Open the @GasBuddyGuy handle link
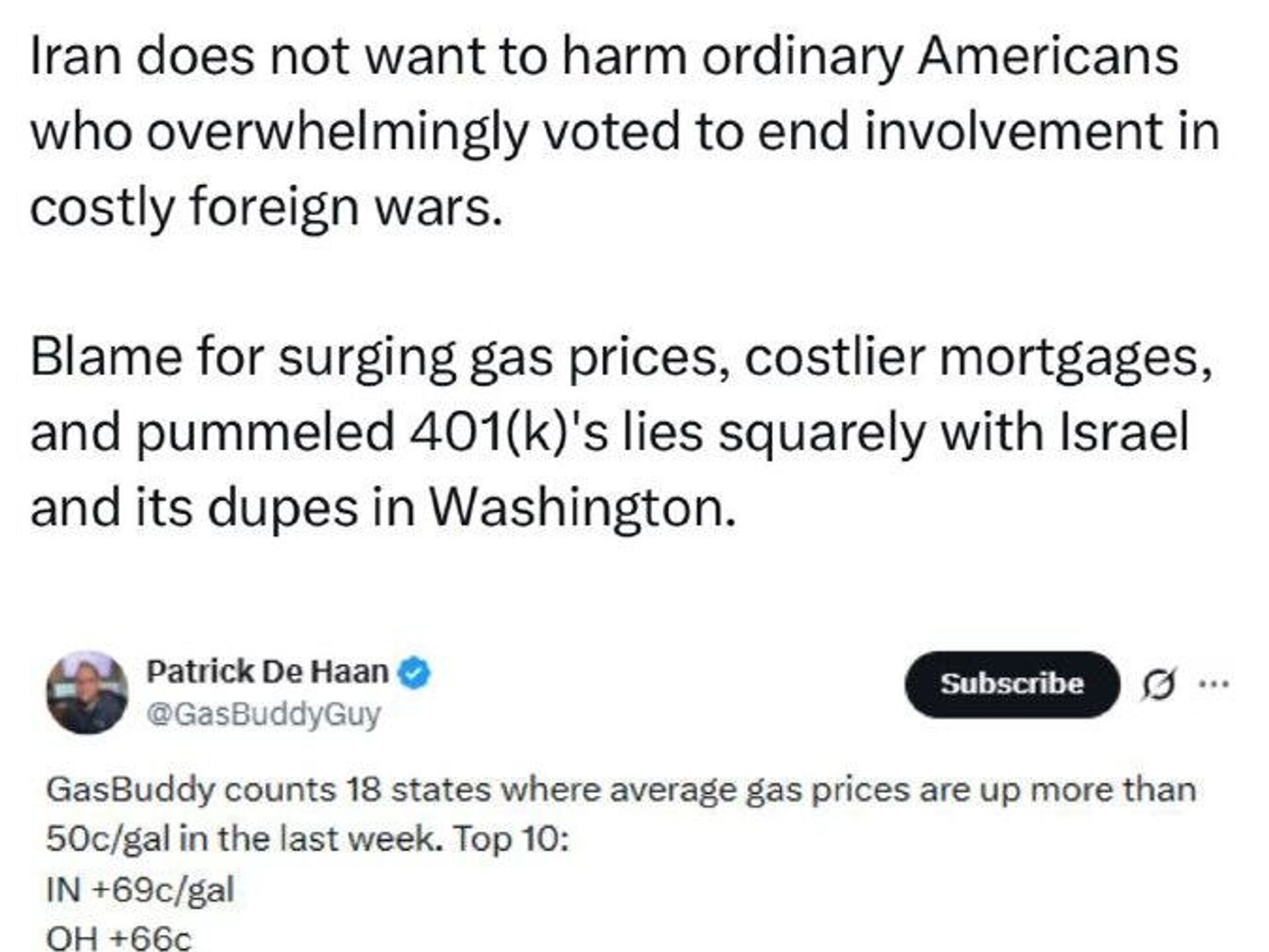The image size is (1269, 952). point(263,714)
